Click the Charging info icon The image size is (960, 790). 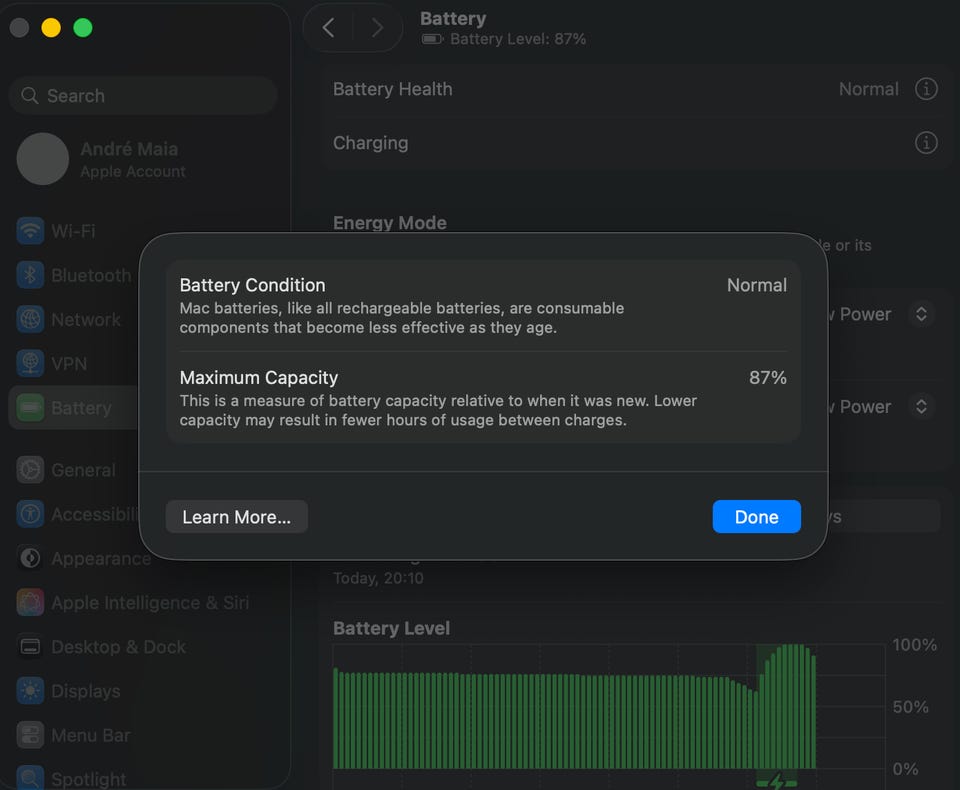[x=926, y=143]
